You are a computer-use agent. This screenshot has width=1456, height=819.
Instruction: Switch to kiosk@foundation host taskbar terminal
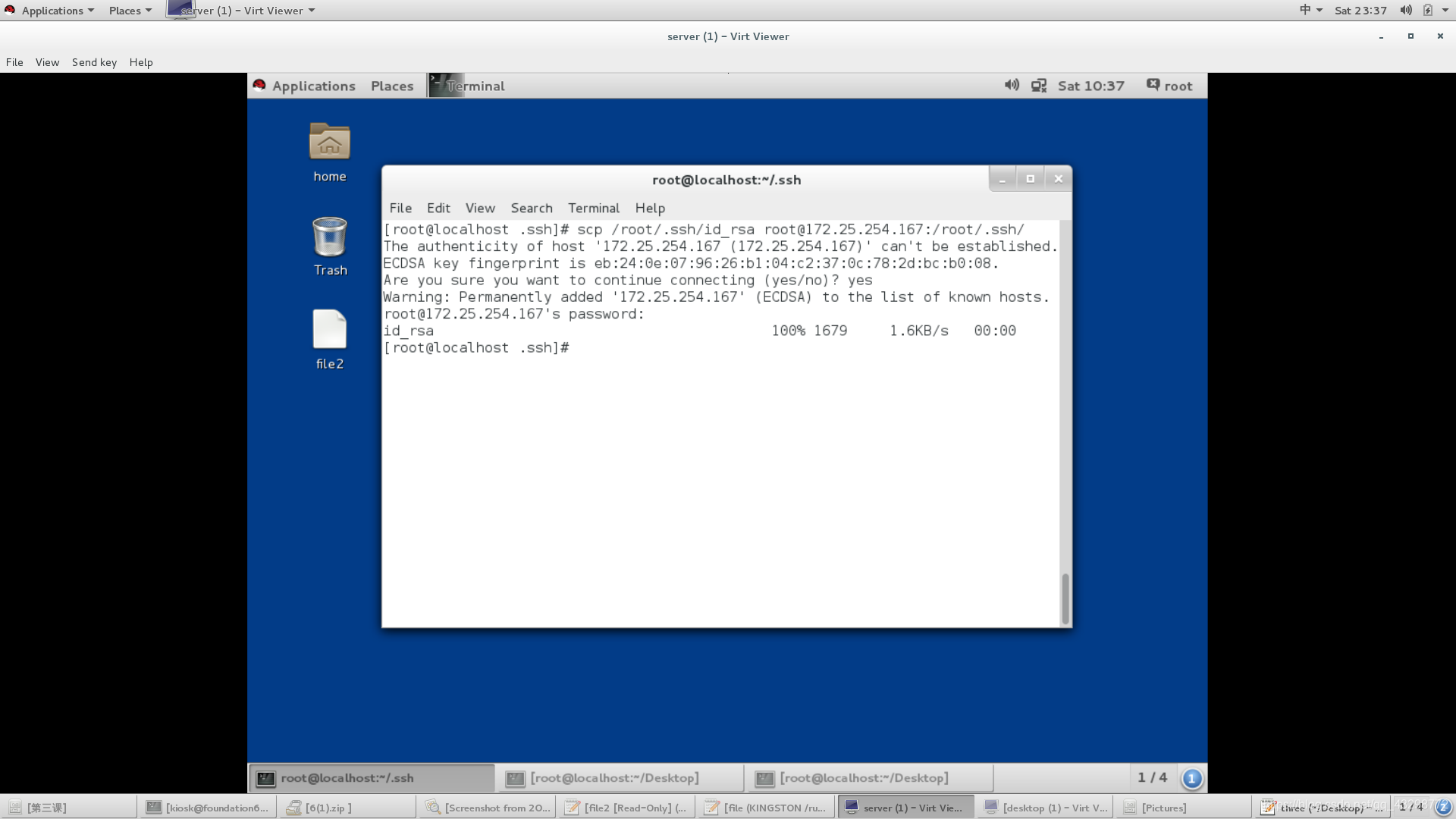pyautogui.click(x=208, y=808)
